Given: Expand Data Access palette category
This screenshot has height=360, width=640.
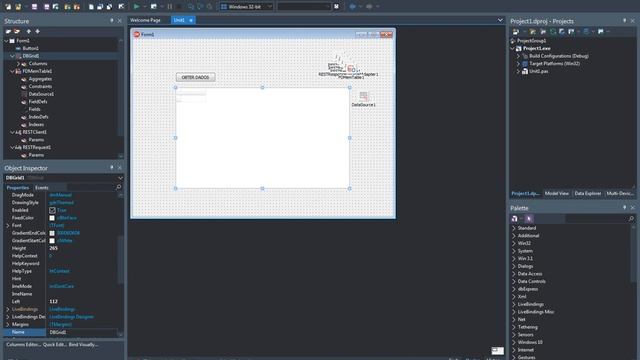Looking at the screenshot, I should (x=514, y=274).
